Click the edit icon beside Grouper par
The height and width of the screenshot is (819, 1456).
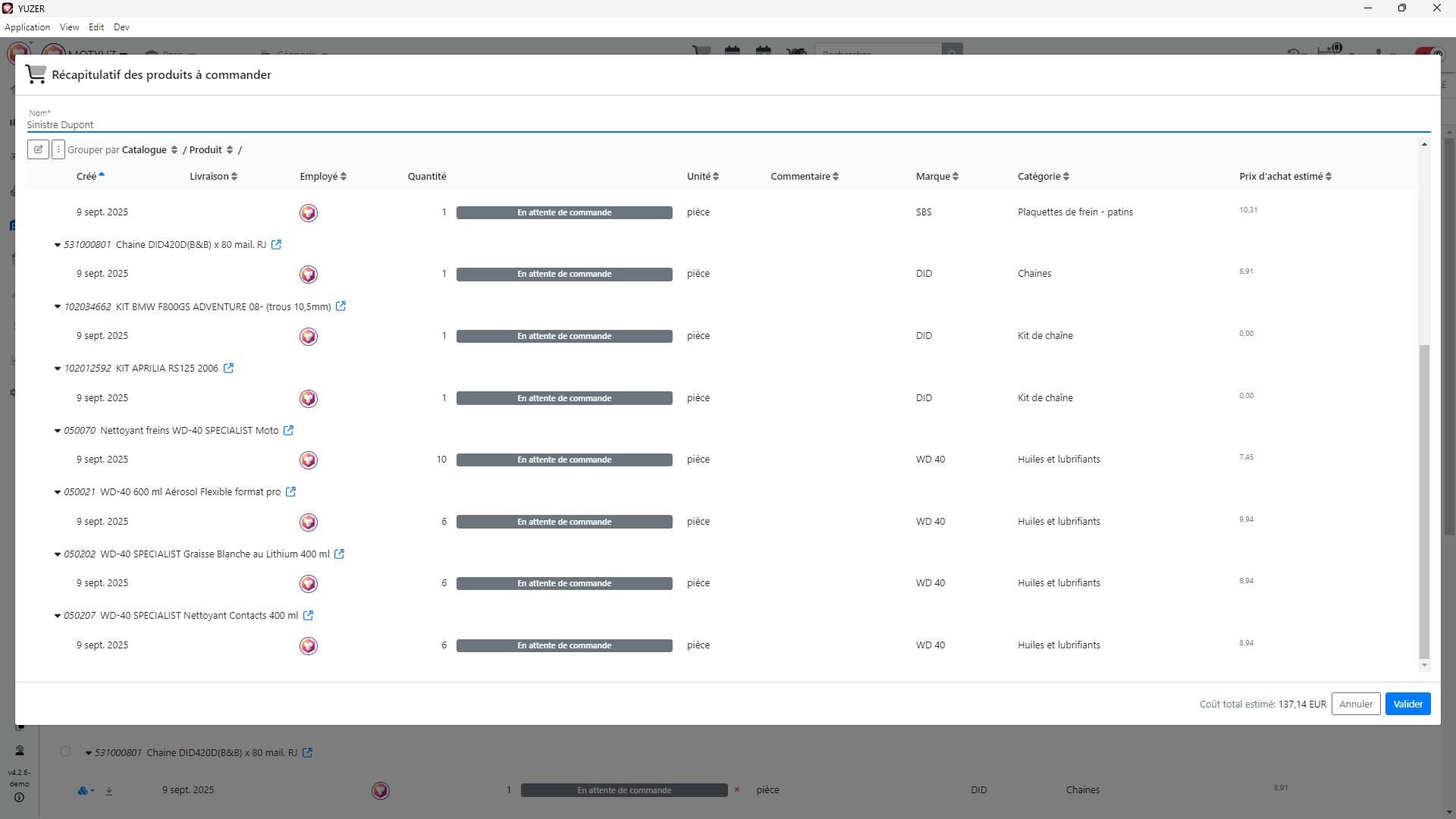point(38,149)
